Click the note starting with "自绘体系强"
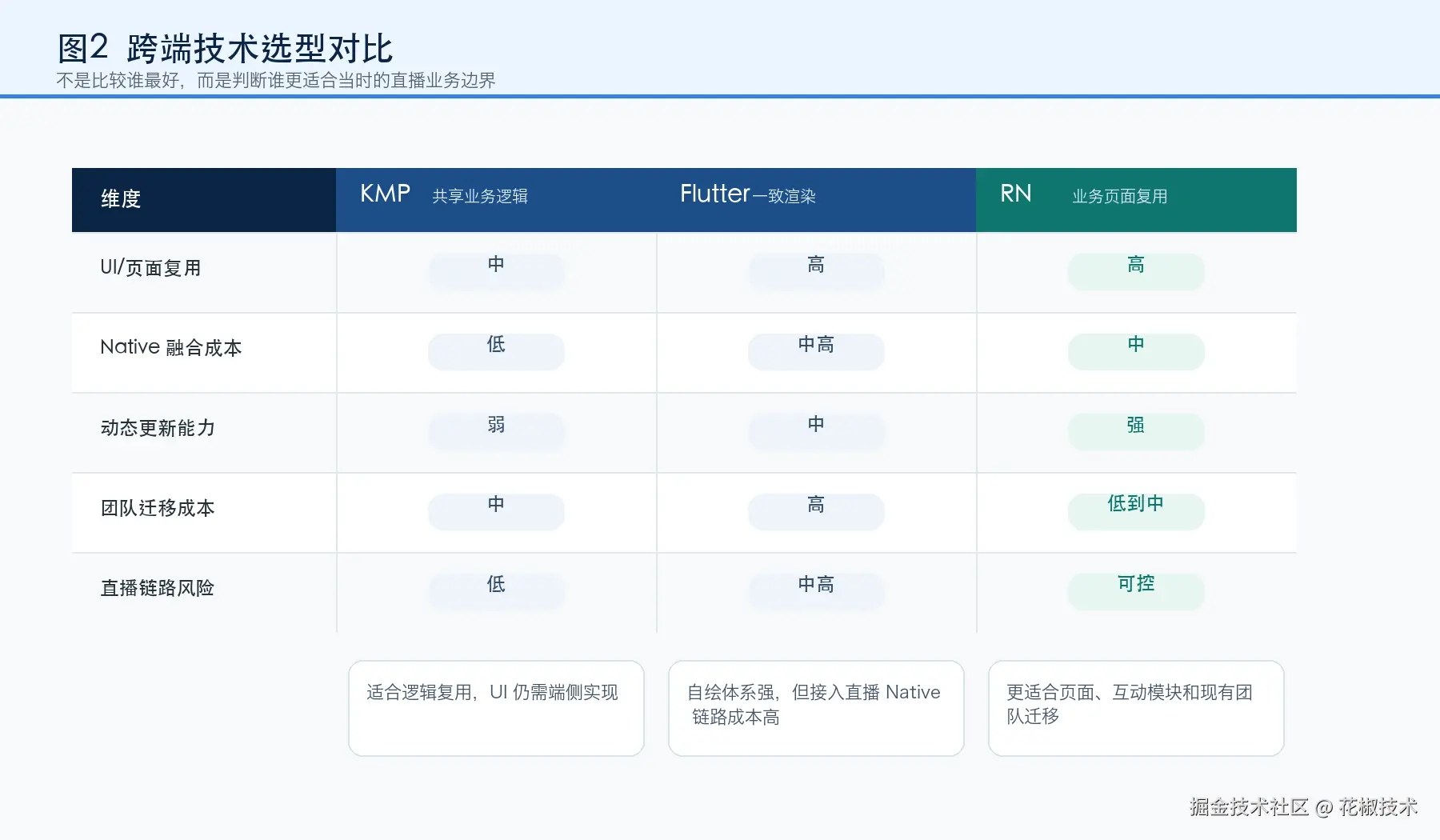1440x840 pixels. tap(816, 708)
